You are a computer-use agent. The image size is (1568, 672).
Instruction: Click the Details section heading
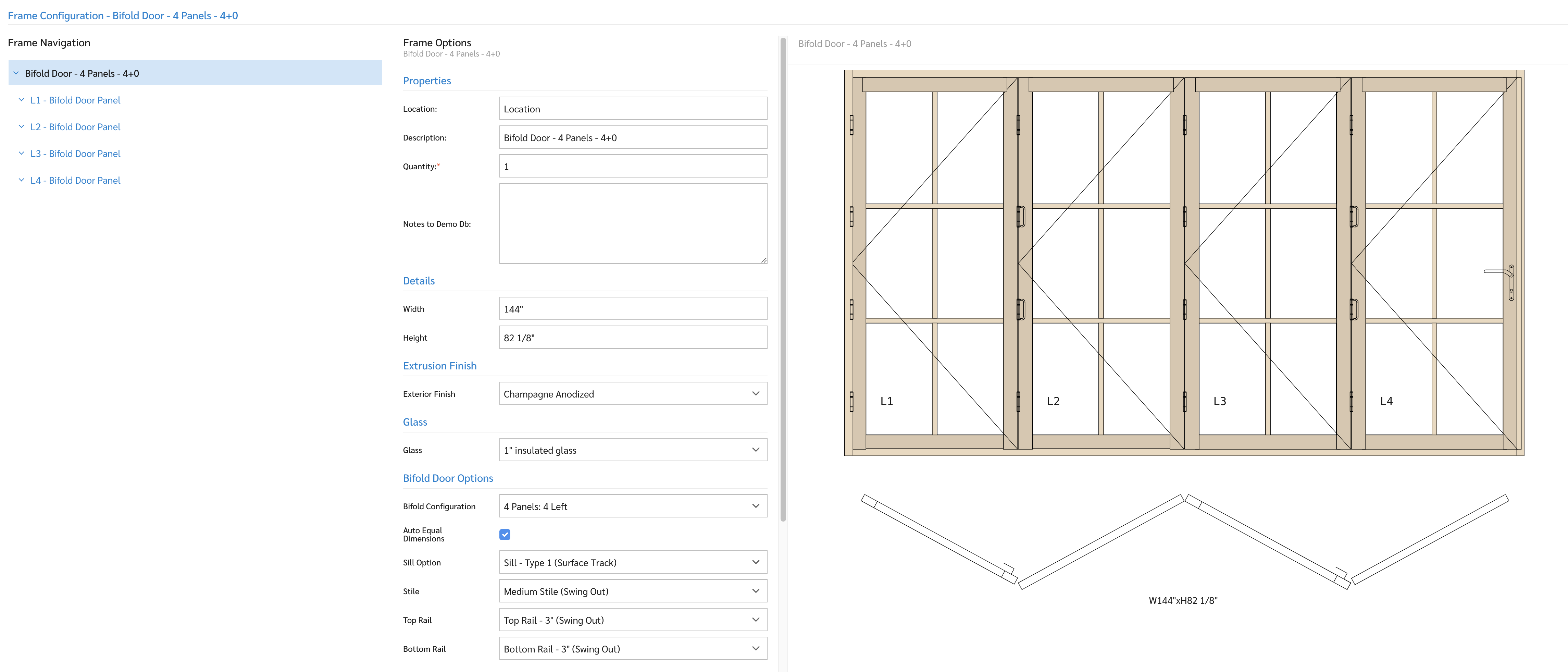pyautogui.click(x=419, y=281)
